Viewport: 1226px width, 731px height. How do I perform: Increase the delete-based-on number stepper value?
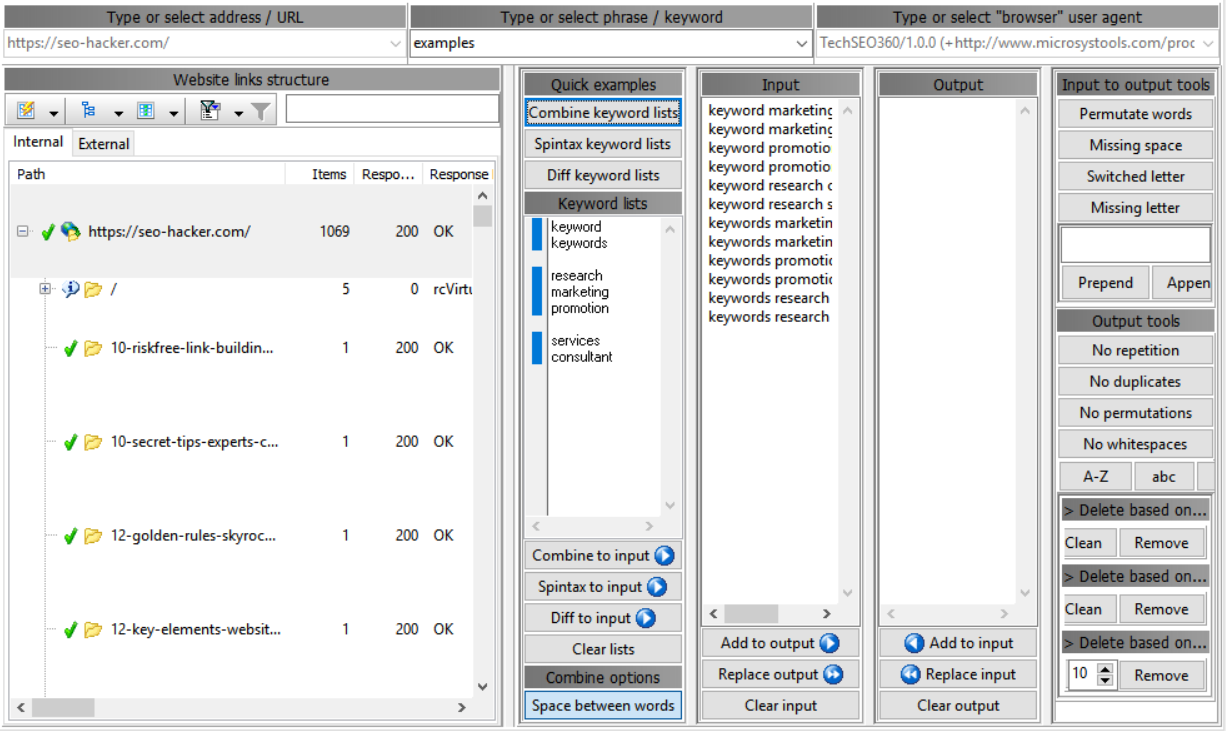1105,669
